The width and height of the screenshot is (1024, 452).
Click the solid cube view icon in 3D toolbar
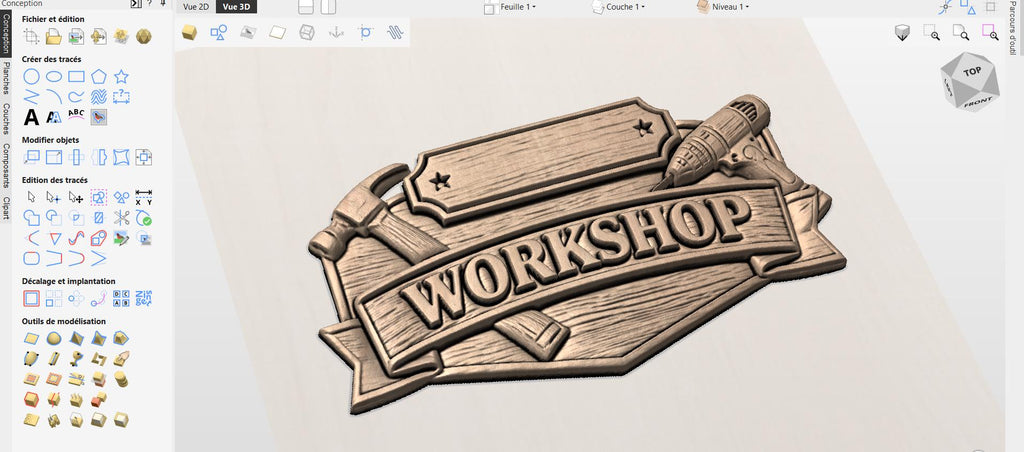click(189, 32)
